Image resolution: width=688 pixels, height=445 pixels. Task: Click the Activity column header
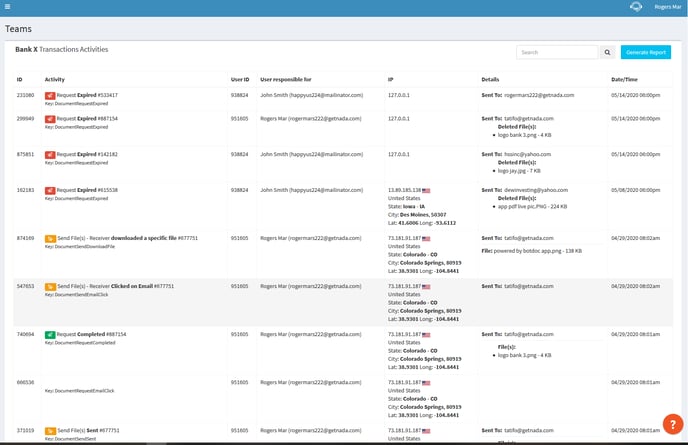[55, 77]
